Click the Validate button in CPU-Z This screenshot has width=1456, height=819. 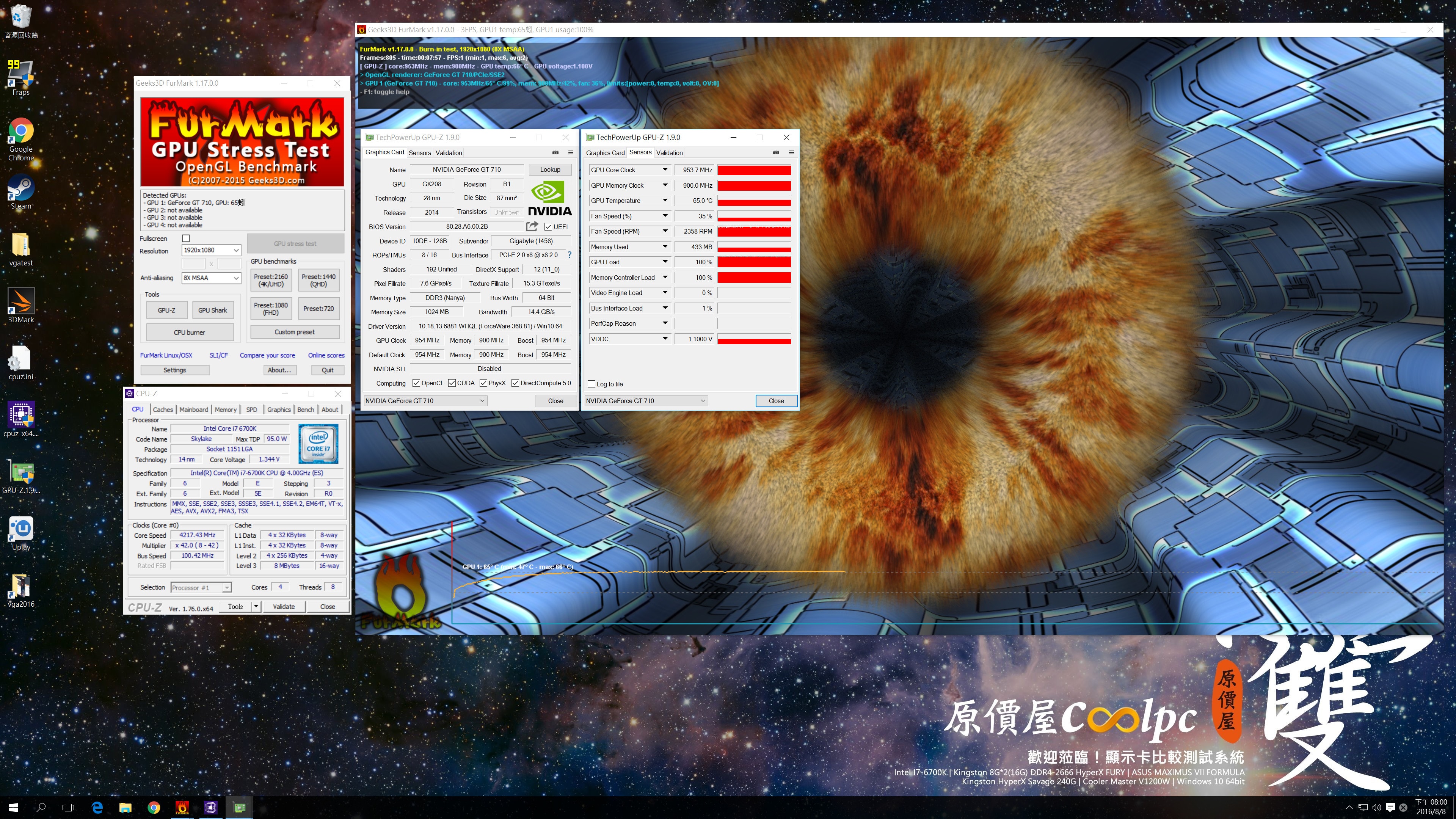(284, 607)
